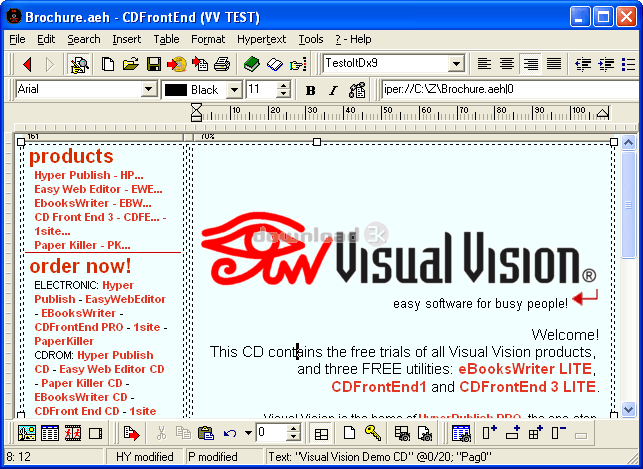Open the Paper Killer - PK... link
The height and width of the screenshot is (469, 643).
(82, 245)
